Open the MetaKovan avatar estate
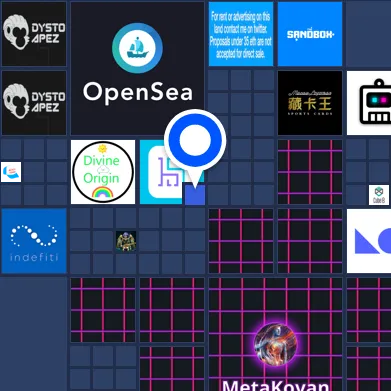 (275, 334)
